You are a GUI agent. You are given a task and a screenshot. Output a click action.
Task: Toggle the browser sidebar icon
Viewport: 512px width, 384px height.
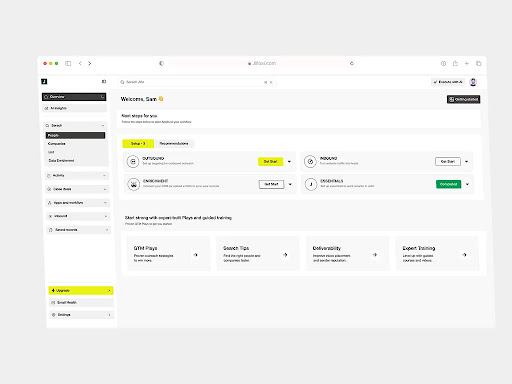(68, 63)
